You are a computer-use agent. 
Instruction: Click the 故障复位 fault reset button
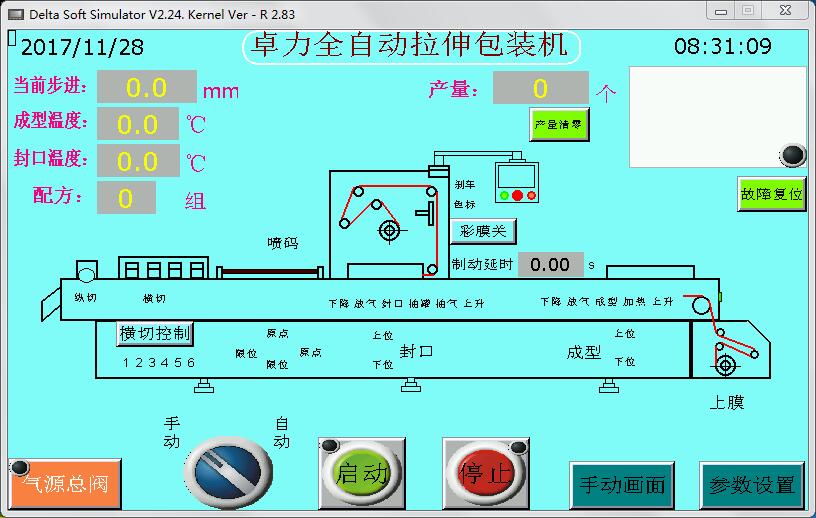[x=772, y=194]
